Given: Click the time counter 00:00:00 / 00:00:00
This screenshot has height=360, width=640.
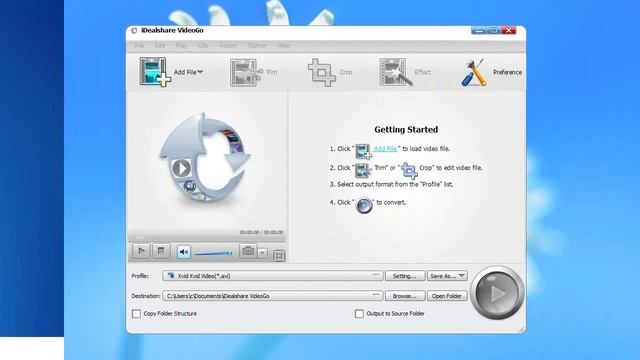Looking at the screenshot, I should pyautogui.click(x=261, y=232).
